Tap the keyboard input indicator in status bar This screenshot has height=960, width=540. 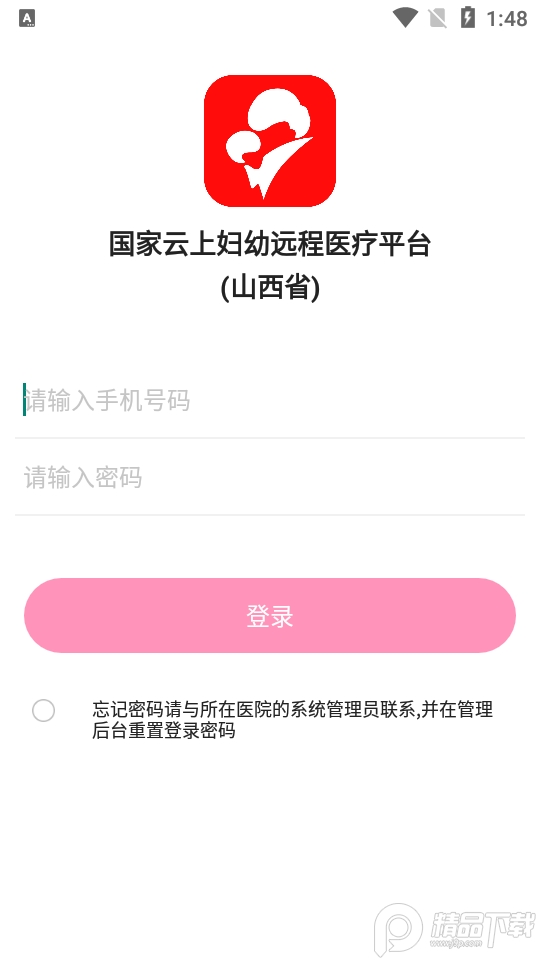point(27,18)
